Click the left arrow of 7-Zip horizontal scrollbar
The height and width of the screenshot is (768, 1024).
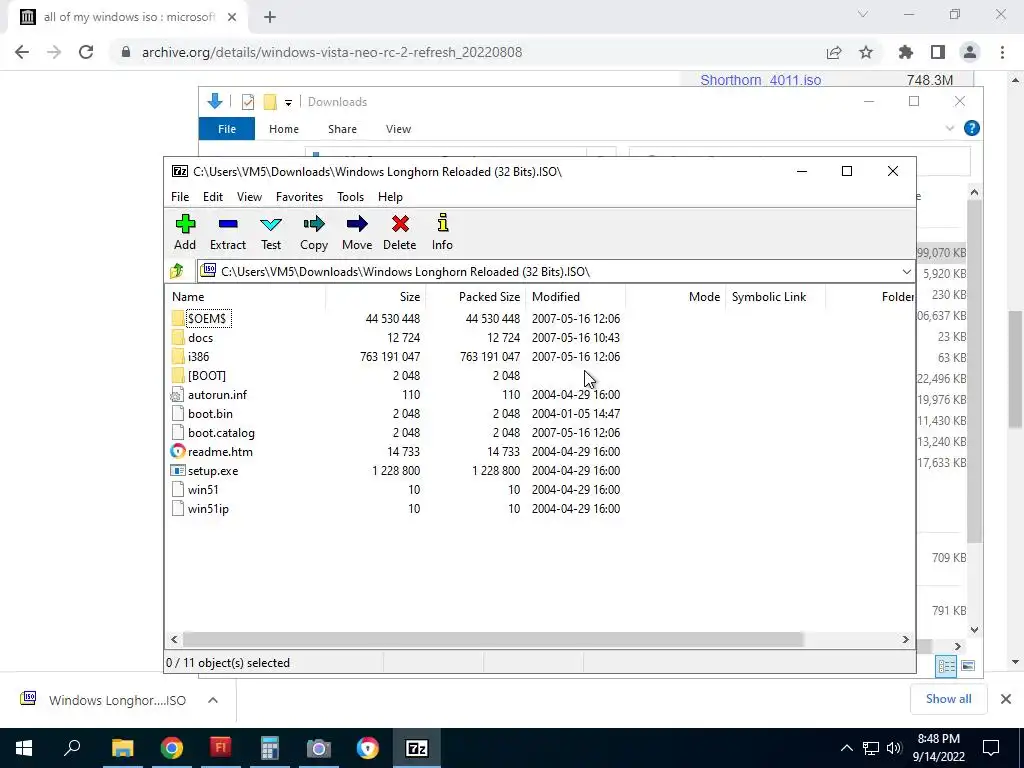tap(174, 639)
